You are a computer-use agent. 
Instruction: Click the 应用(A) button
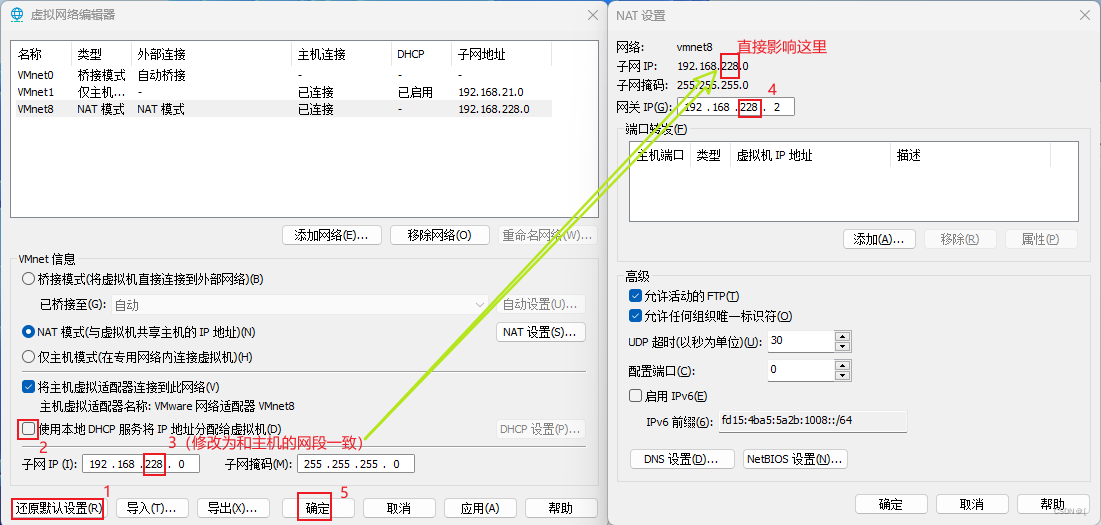click(480, 508)
